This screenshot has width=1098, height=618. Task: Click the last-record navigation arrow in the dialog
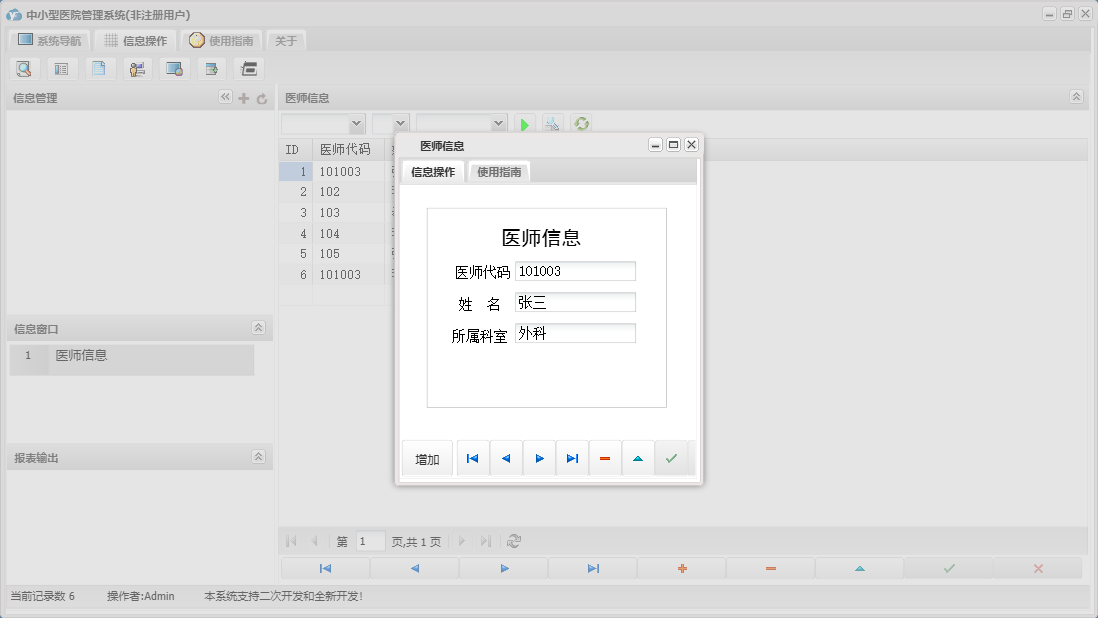click(571, 458)
